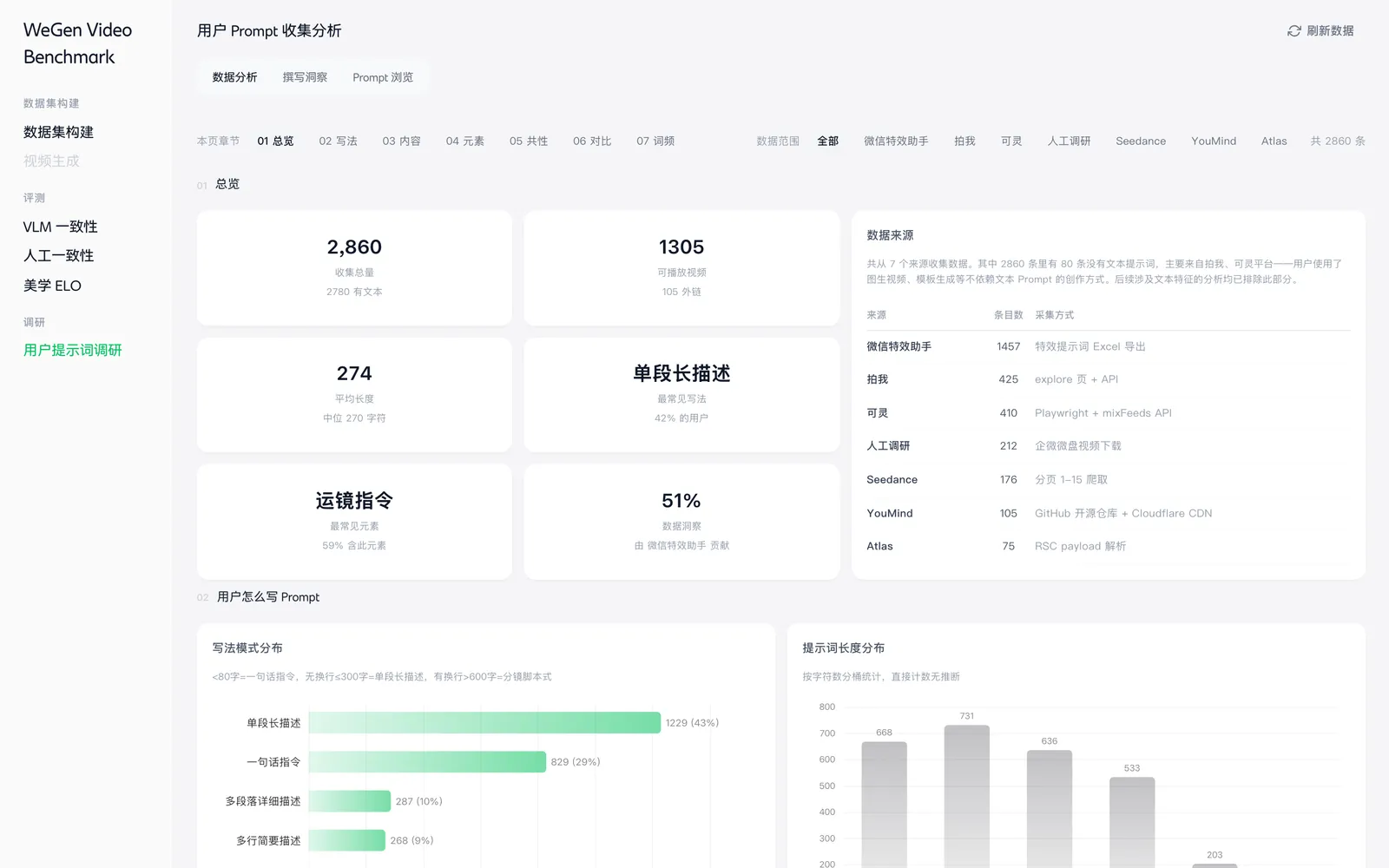
Task: Click the 微信特效助手 row in 数据来源 table
Action: [1108, 346]
